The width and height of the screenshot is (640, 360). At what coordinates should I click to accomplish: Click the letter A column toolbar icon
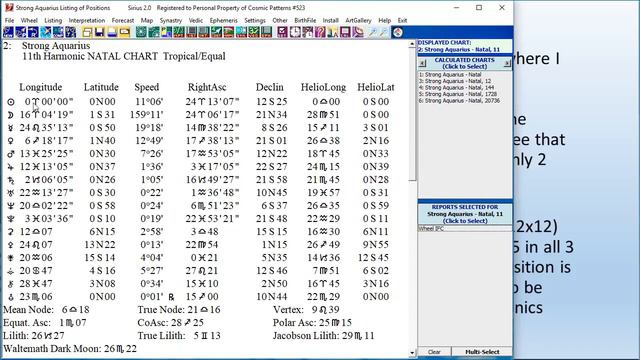[333, 32]
